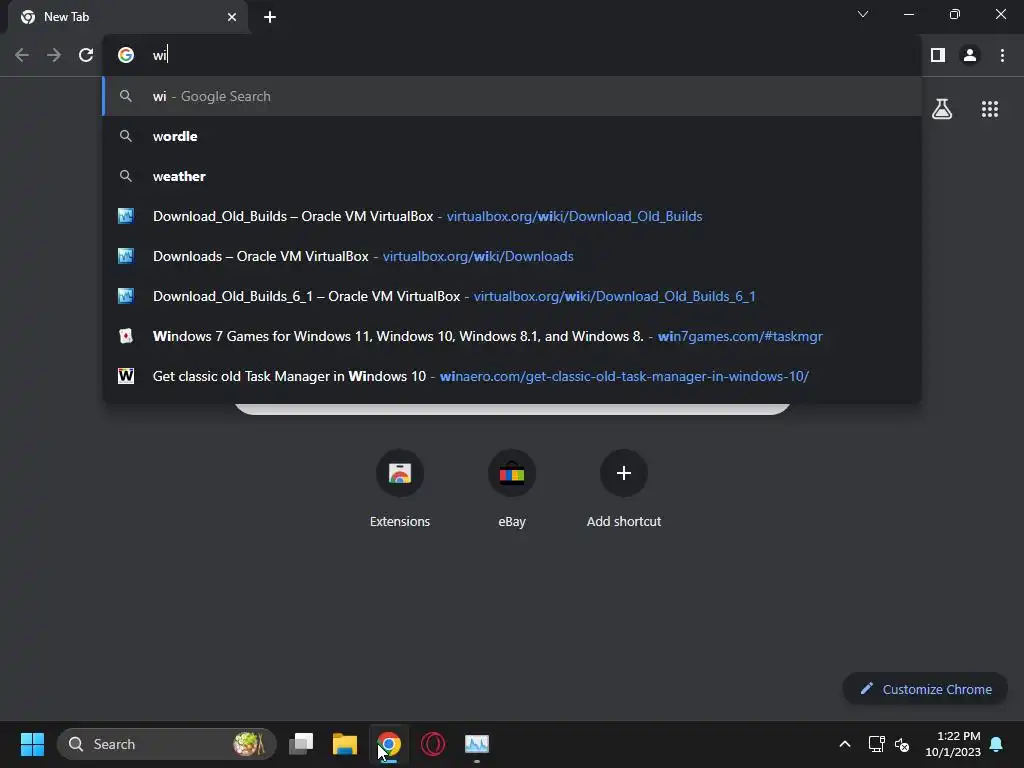
Task: Close the New Tab tab
Action: coord(232,17)
